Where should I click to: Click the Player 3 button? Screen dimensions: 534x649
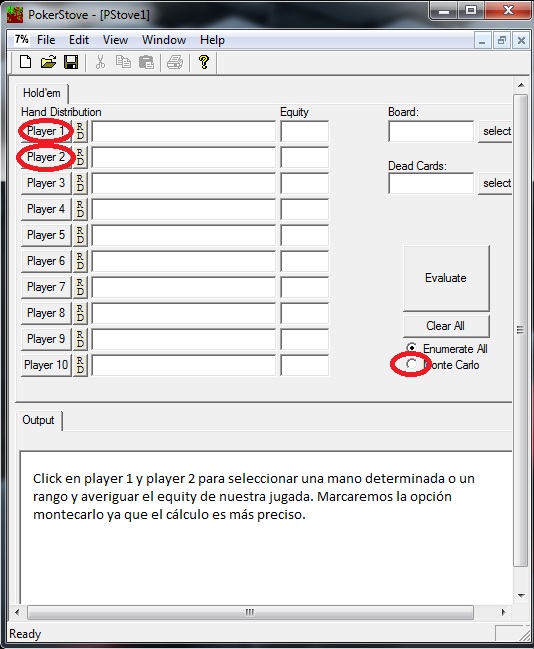click(x=46, y=183)
